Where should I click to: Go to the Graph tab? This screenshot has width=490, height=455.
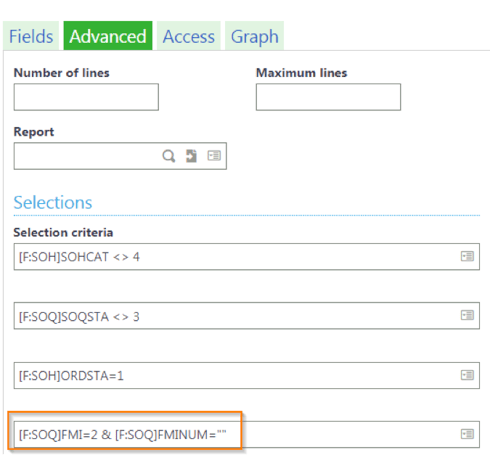[x=255, y=36]
